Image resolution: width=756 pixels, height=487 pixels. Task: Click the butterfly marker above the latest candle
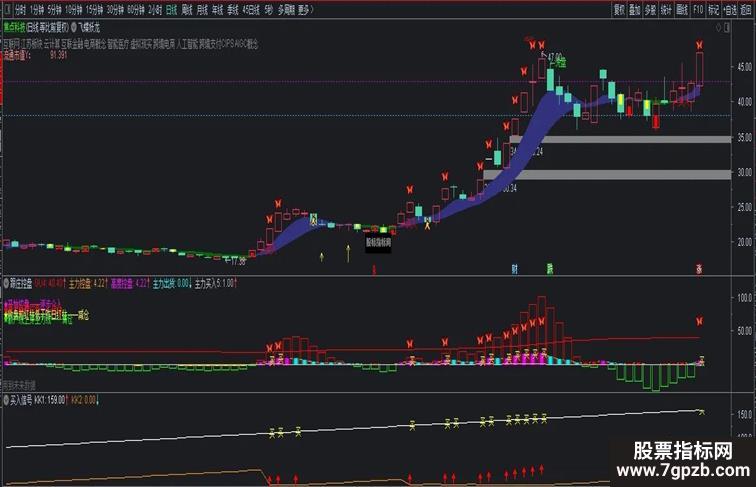pos(699,45)
